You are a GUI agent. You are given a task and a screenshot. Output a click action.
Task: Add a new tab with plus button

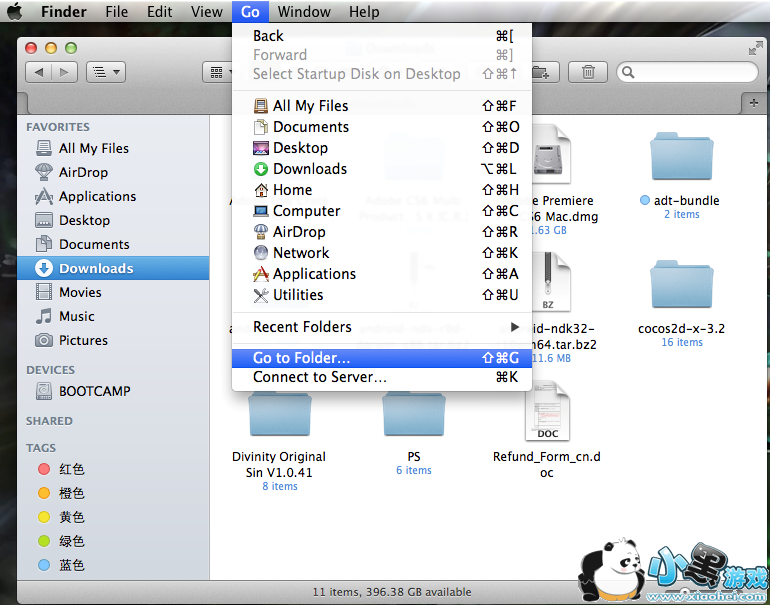(x=754, y=103)
